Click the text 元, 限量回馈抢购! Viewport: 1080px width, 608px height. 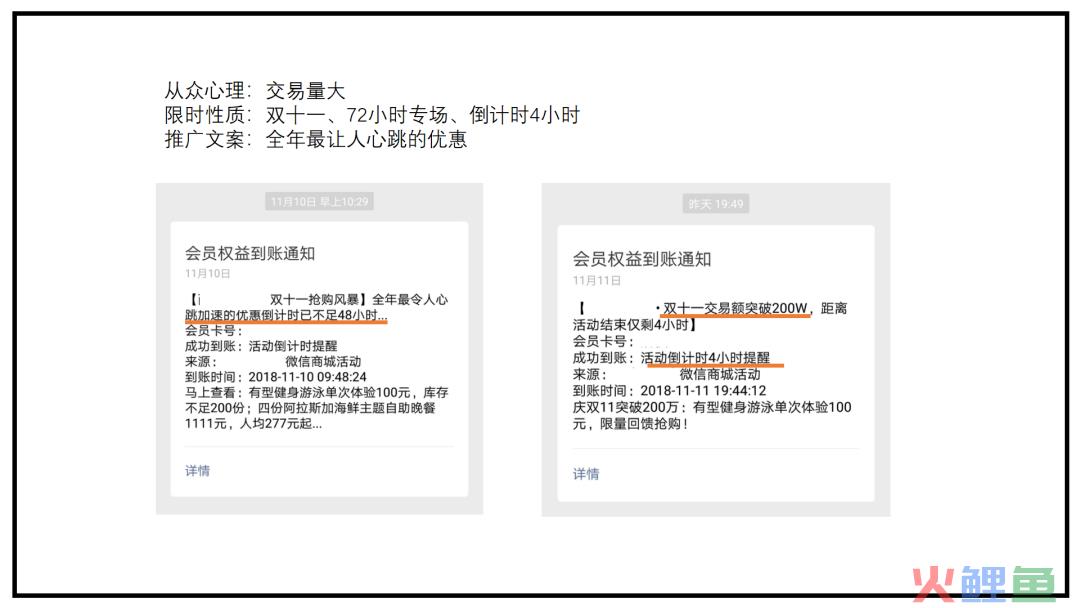click(630, 423)
